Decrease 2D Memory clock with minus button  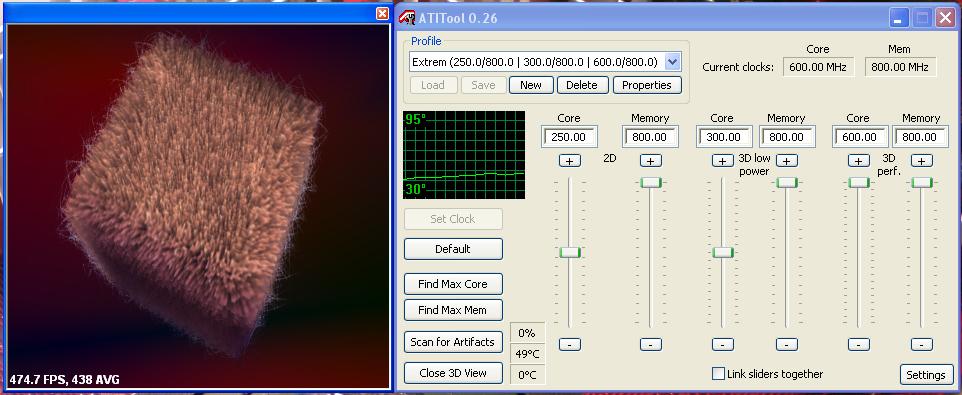coord(650,344)
